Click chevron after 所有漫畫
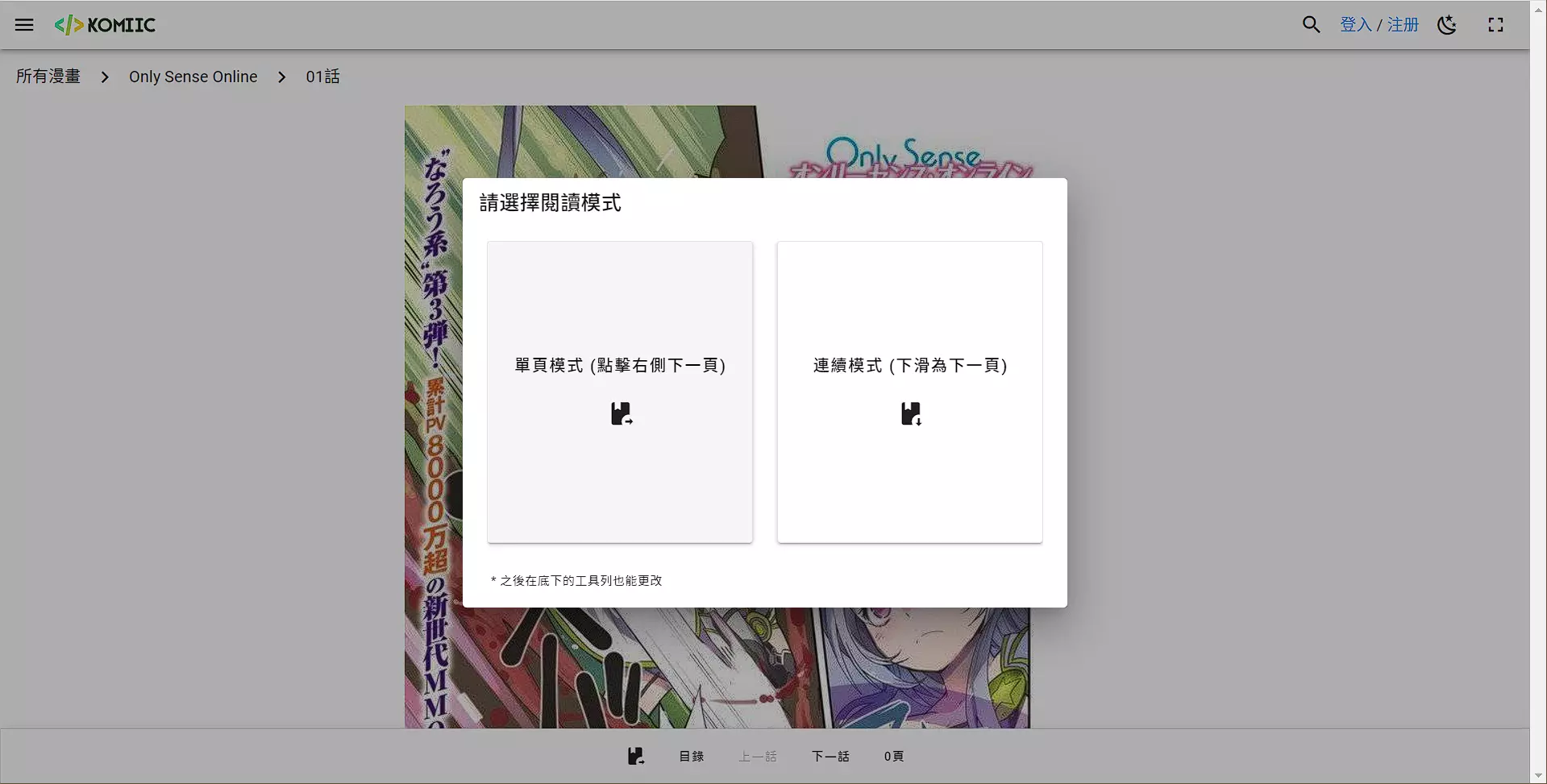Viewport: 1547px width, 784px height. point(105,77)
